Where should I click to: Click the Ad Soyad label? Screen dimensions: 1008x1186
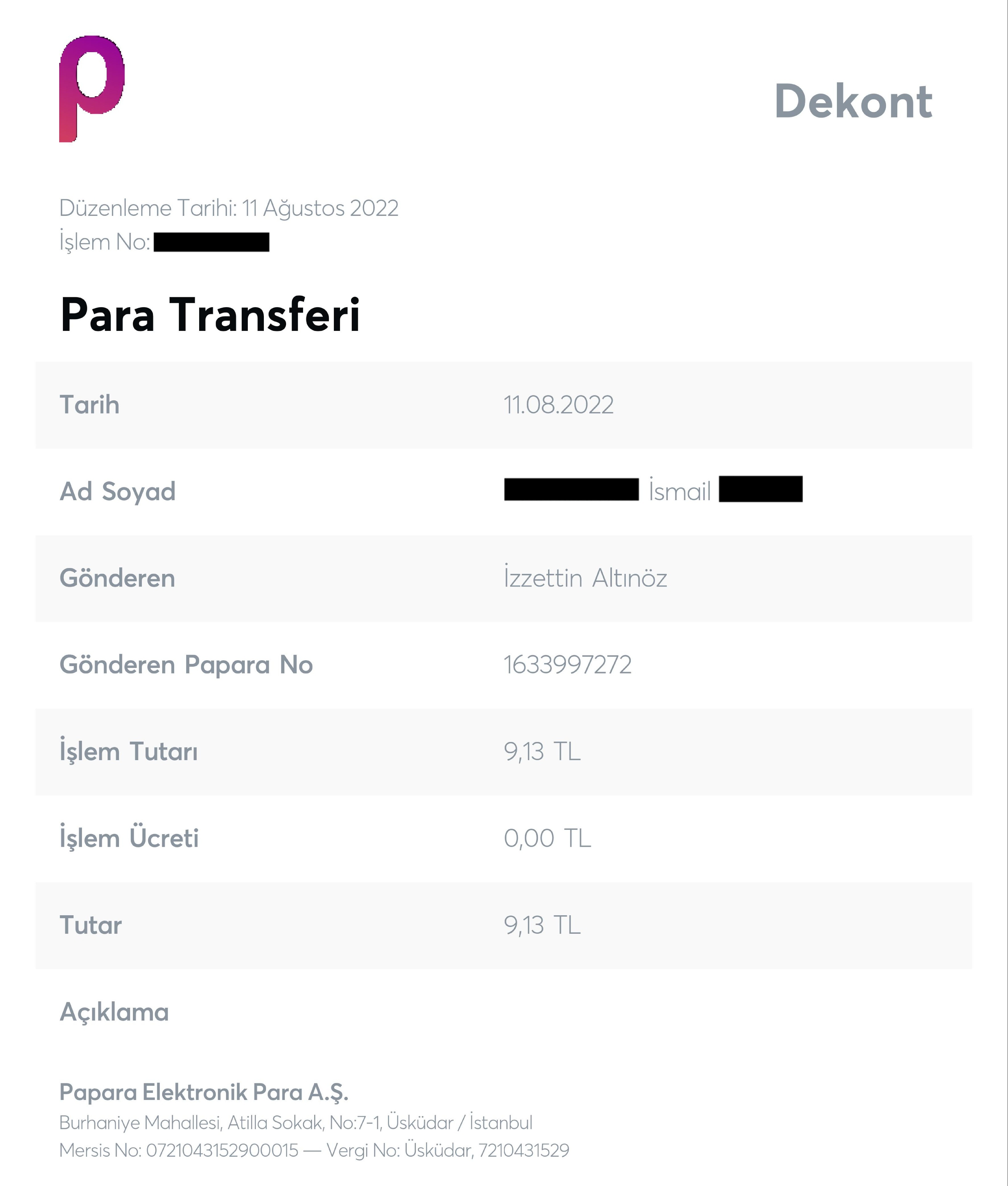point(118,492)
